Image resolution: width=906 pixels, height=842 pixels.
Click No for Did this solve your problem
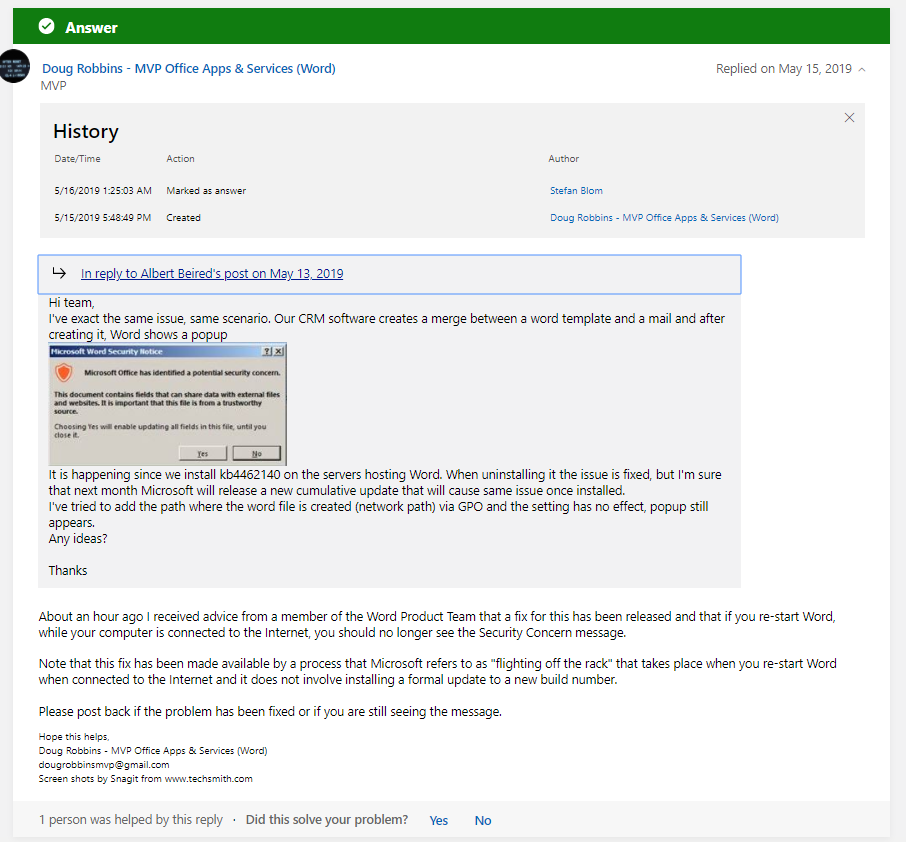(483, 821)
